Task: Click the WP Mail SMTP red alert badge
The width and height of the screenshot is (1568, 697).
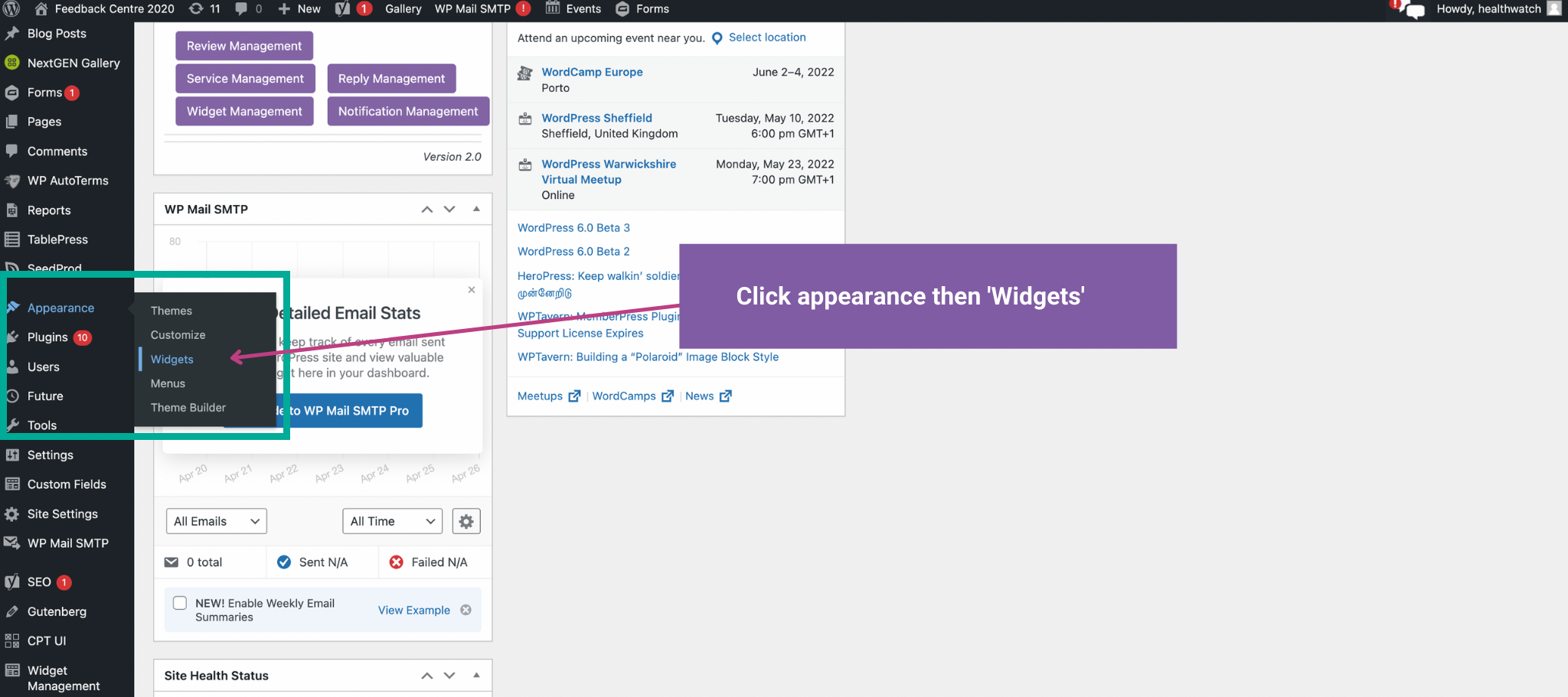Action: 523,8
